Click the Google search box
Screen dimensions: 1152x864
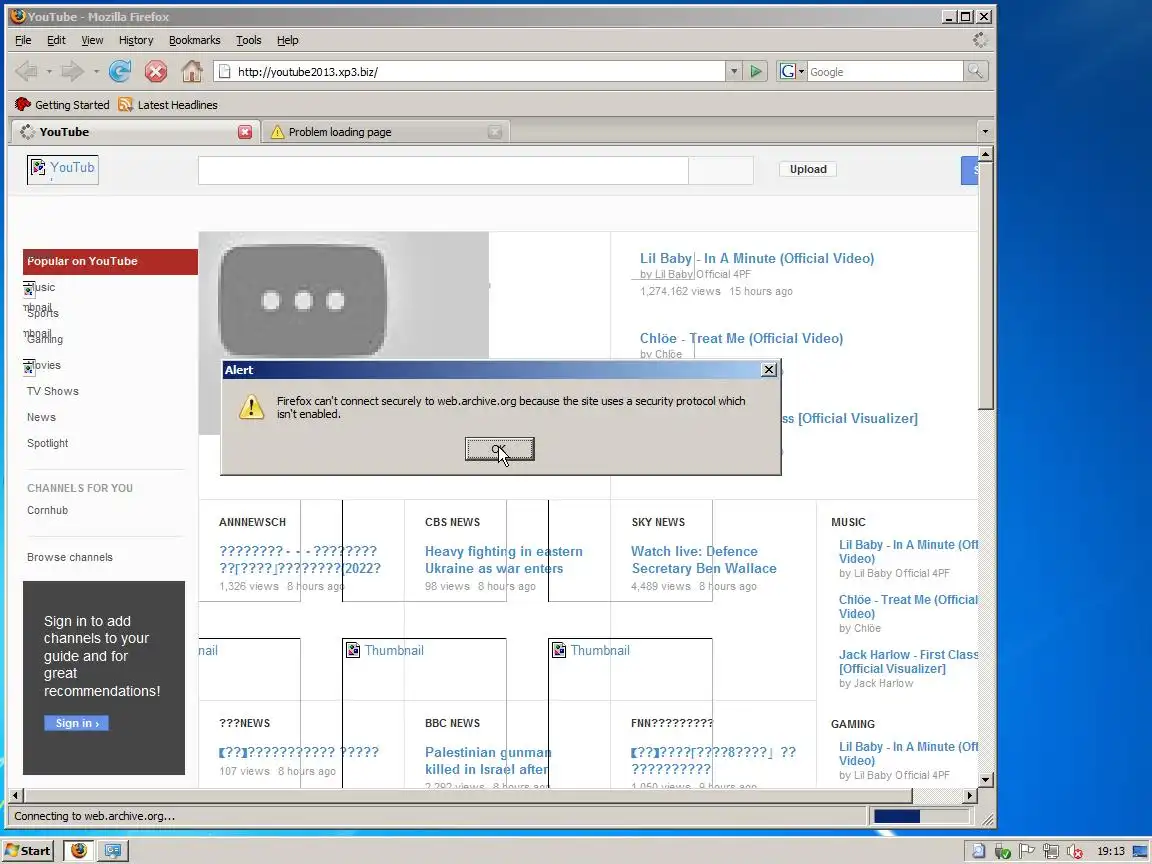(x=885, y=71)
